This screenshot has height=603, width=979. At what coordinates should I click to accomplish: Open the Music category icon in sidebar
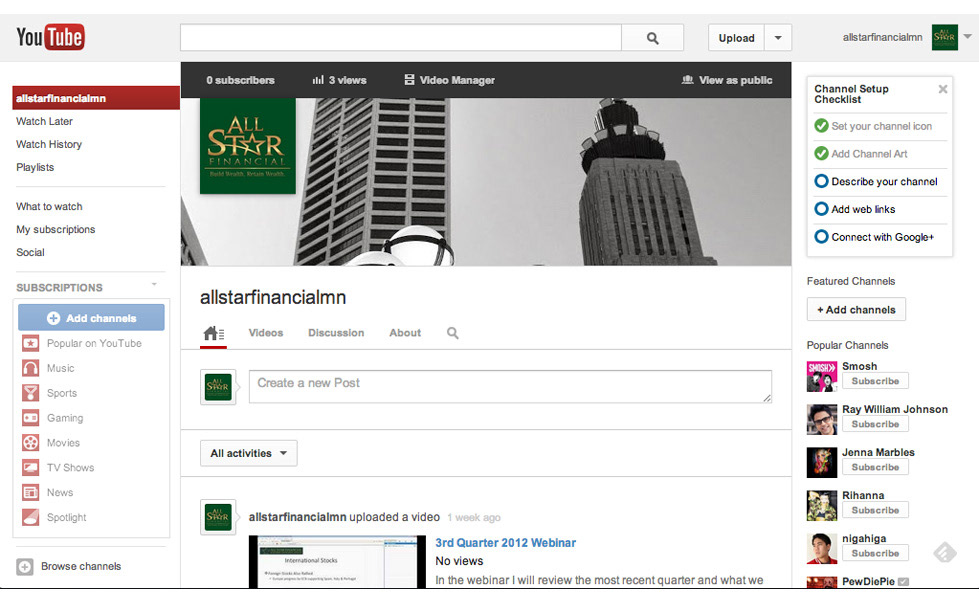[x=31, y=368]
